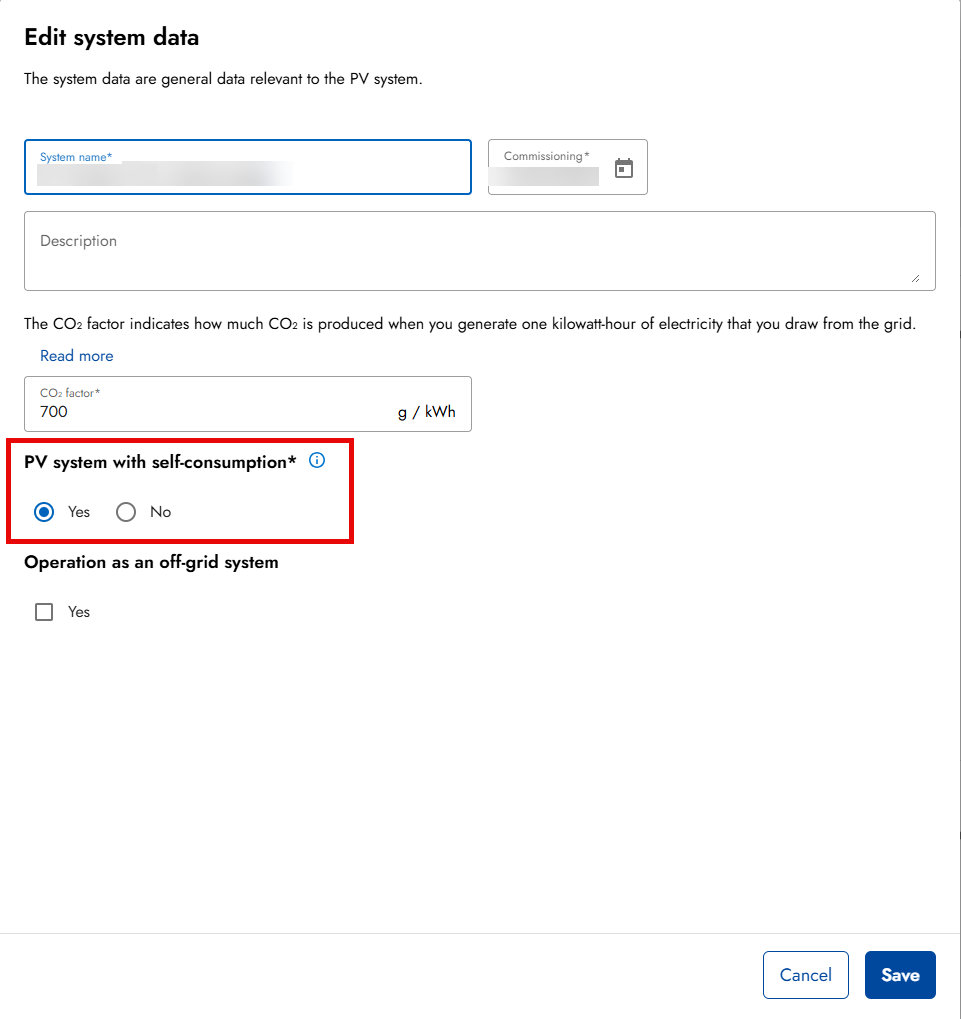Cancel editing the system data
Image resolution: width=961 pixels, height=1019 pixels.
(x=805, y=974)
